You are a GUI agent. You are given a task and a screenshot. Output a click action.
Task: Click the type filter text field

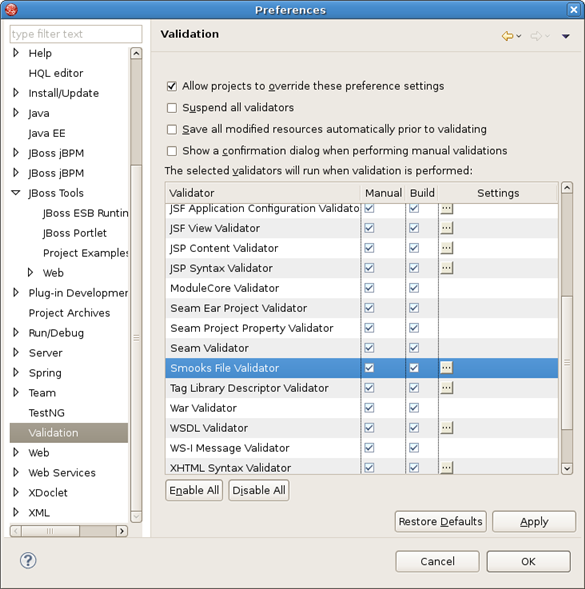coord(76,34)
